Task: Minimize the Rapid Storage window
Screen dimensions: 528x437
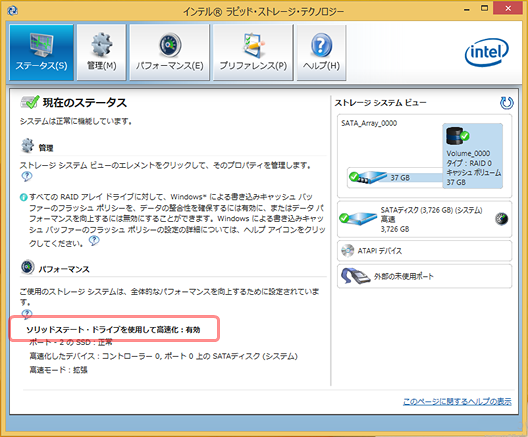Action: pyautogui.click(x=467, y=9)
